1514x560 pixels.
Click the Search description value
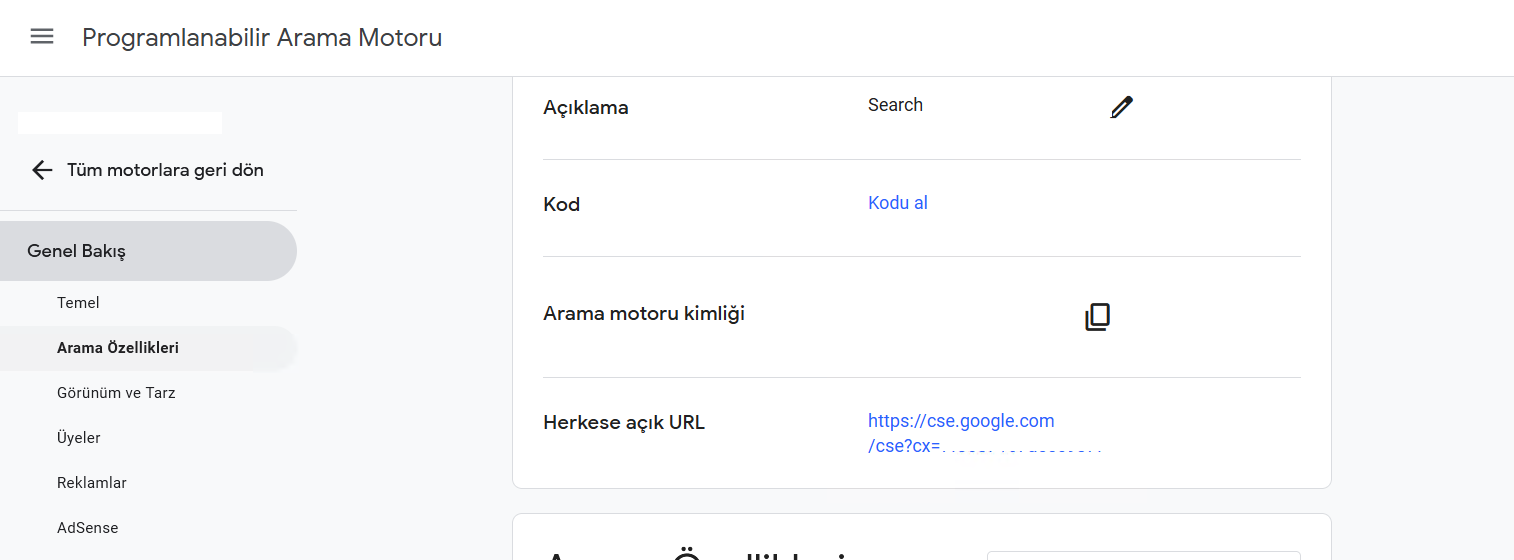click(x=895, y=105)
